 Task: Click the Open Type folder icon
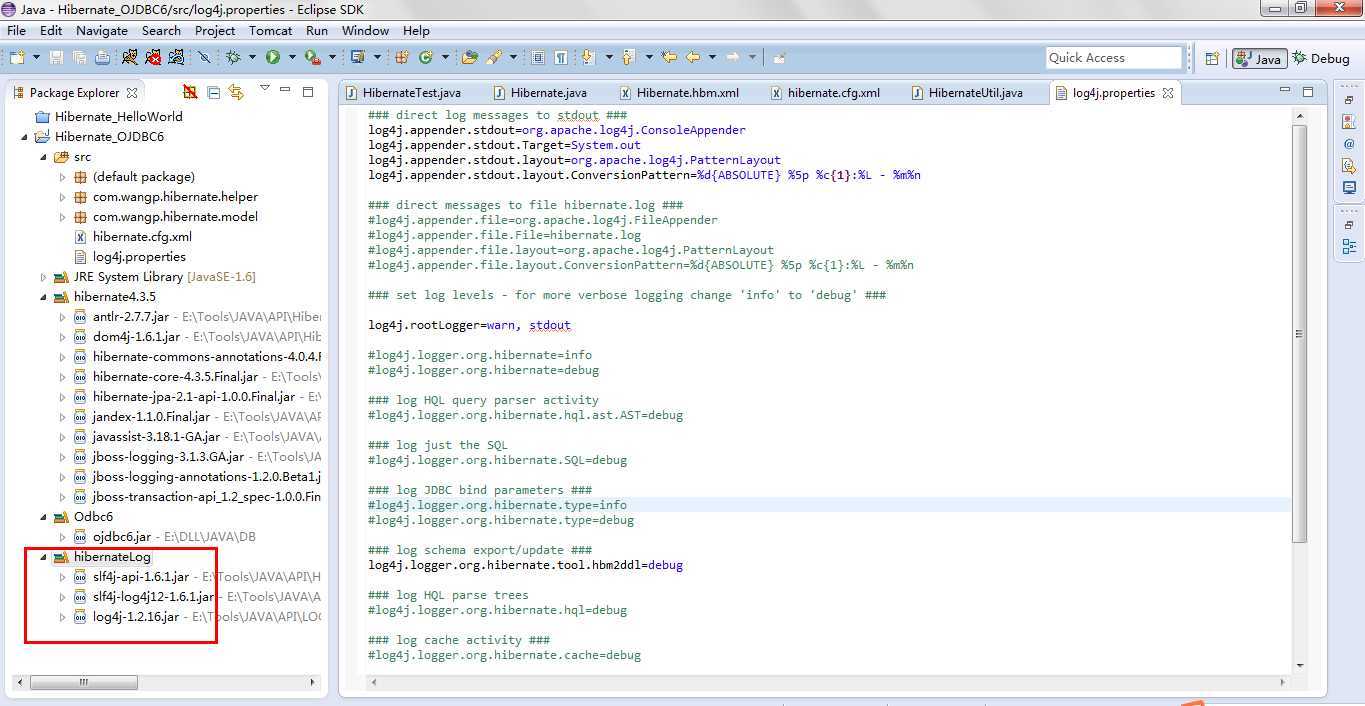tap(469, 58)
